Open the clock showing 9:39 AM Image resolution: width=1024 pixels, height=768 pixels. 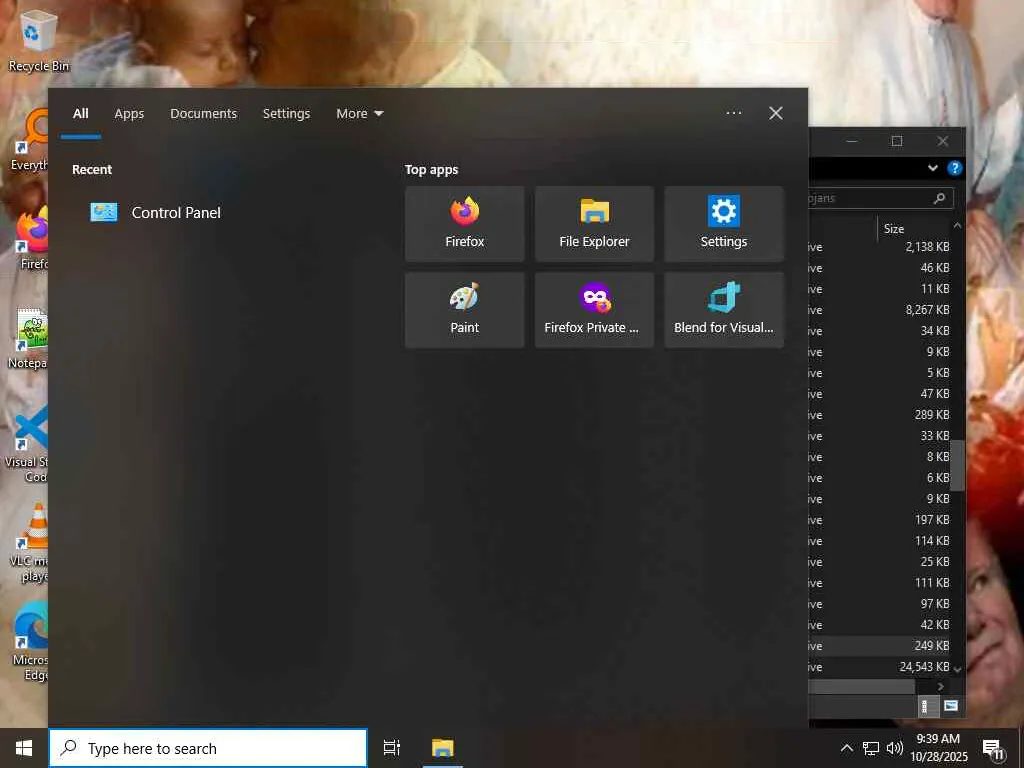tap(938, 748)
